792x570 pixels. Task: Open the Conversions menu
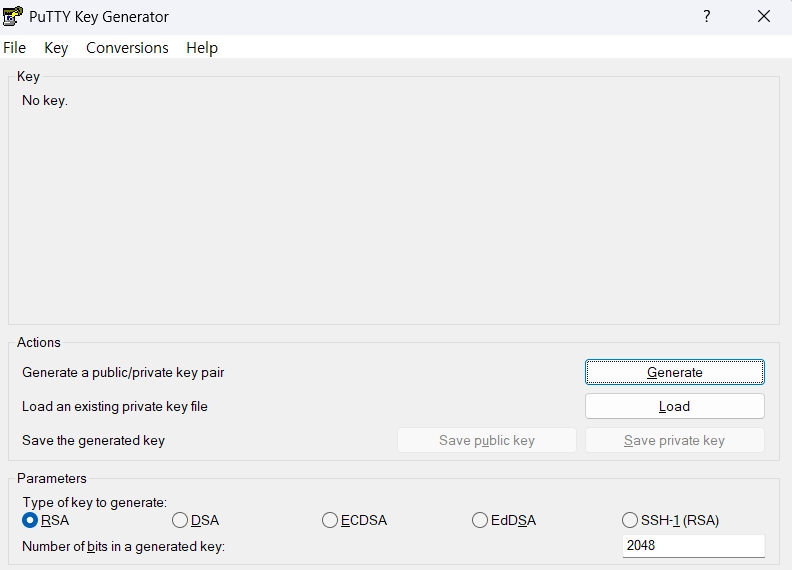[127, 48]
